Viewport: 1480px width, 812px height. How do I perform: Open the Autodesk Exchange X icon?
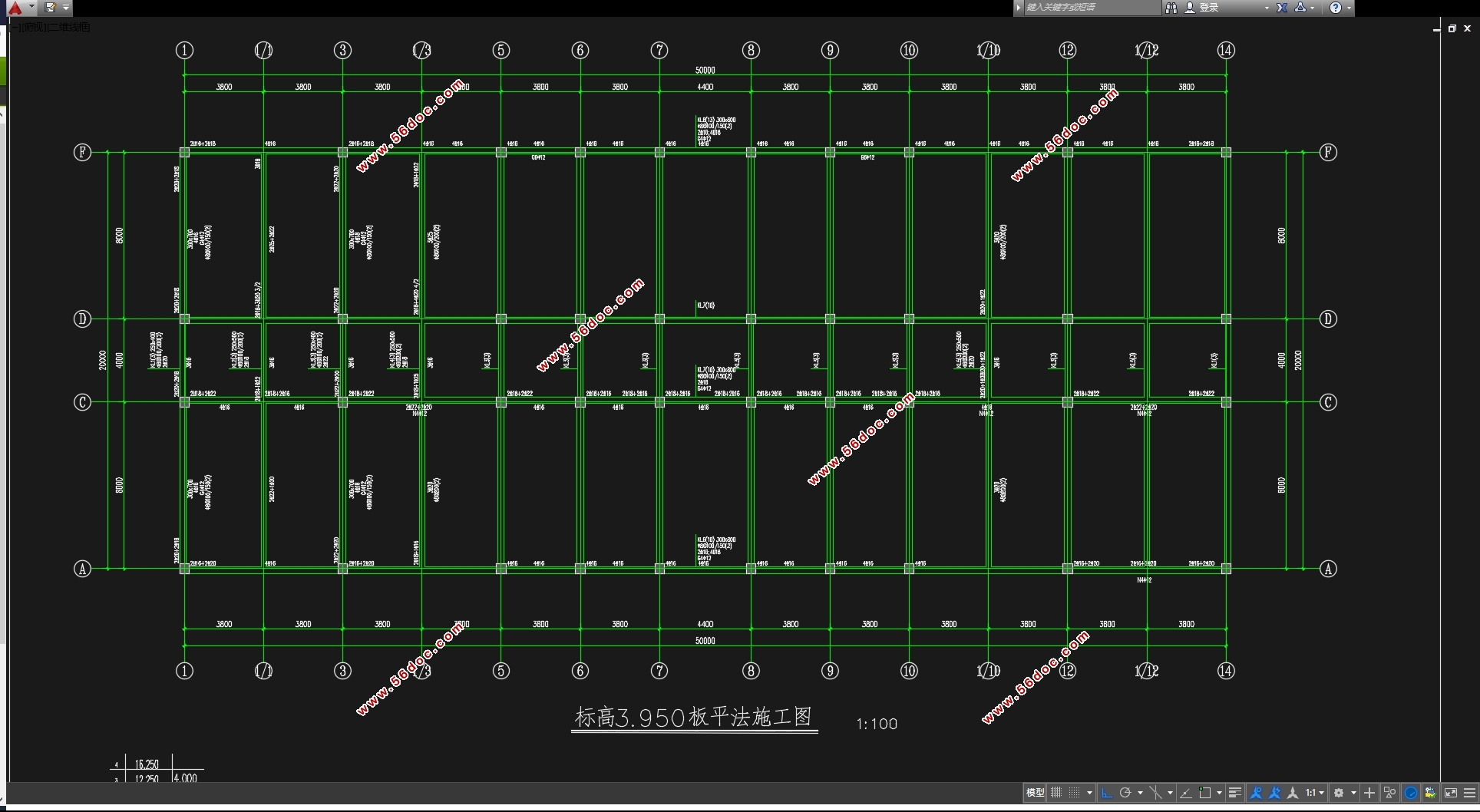coord(1281,8)
